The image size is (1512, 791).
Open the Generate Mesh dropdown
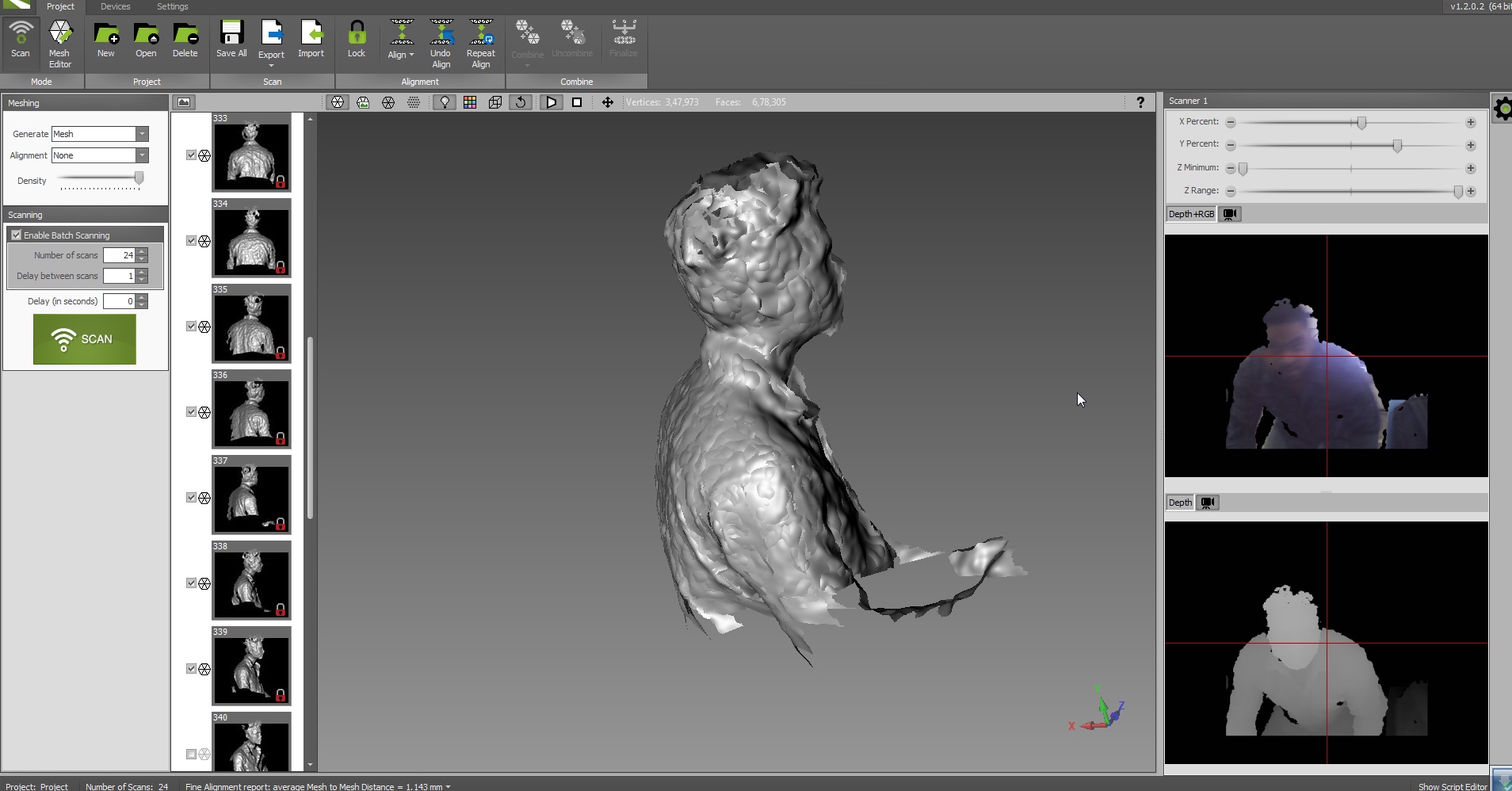coord(142,134)
